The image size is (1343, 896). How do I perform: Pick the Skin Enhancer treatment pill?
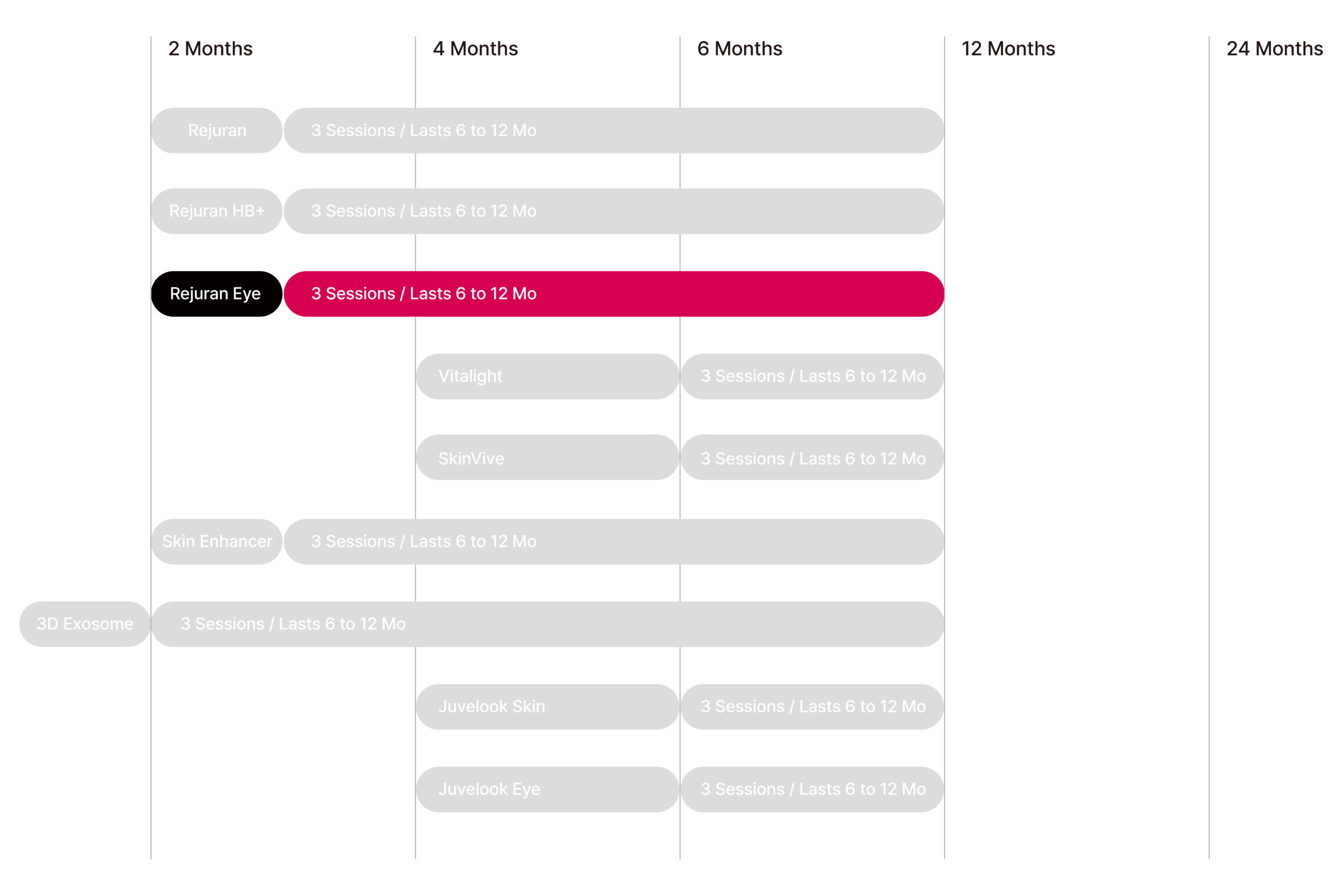pyautogui.click(x=217, y=541)
